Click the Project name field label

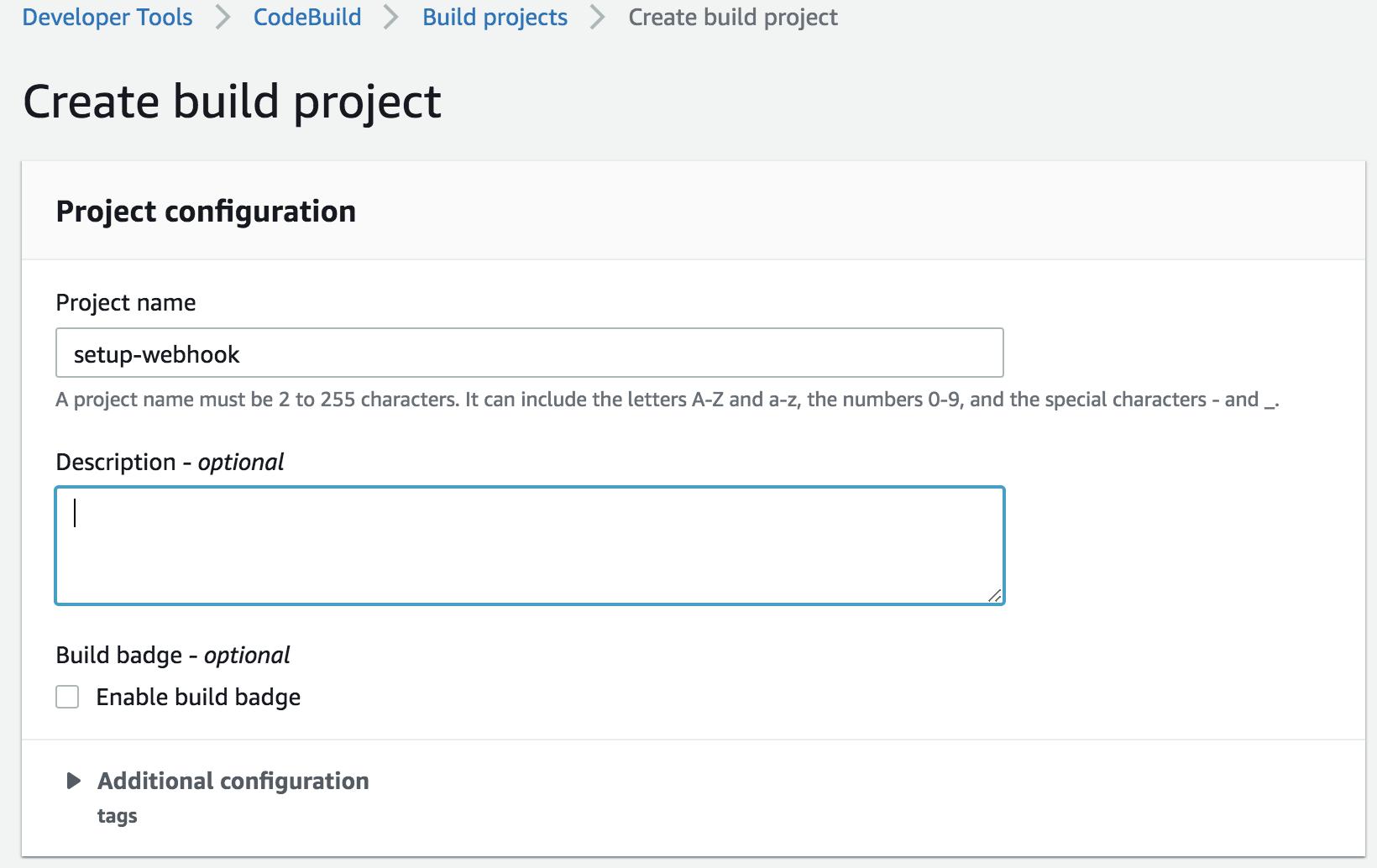[125, 302]
